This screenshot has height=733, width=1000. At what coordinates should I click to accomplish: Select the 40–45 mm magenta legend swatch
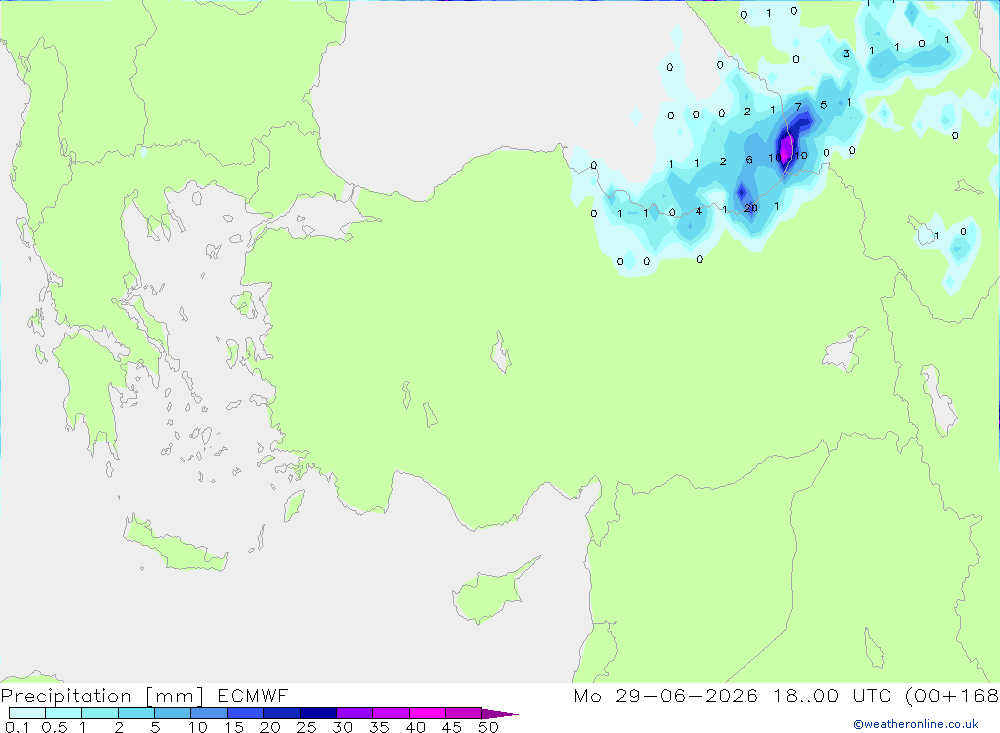click(427, 713)
